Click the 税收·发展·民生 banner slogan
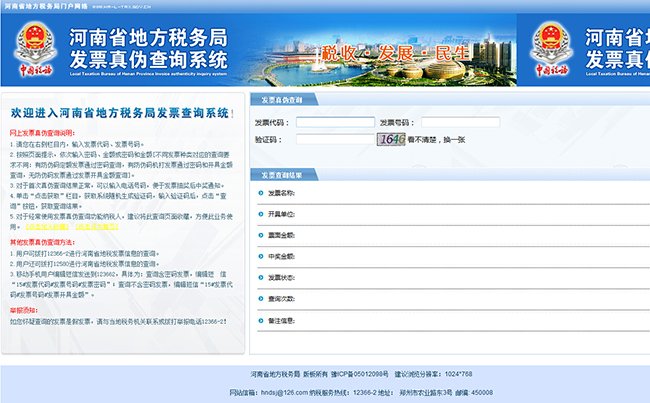The image size is (650, 403). 395,53
